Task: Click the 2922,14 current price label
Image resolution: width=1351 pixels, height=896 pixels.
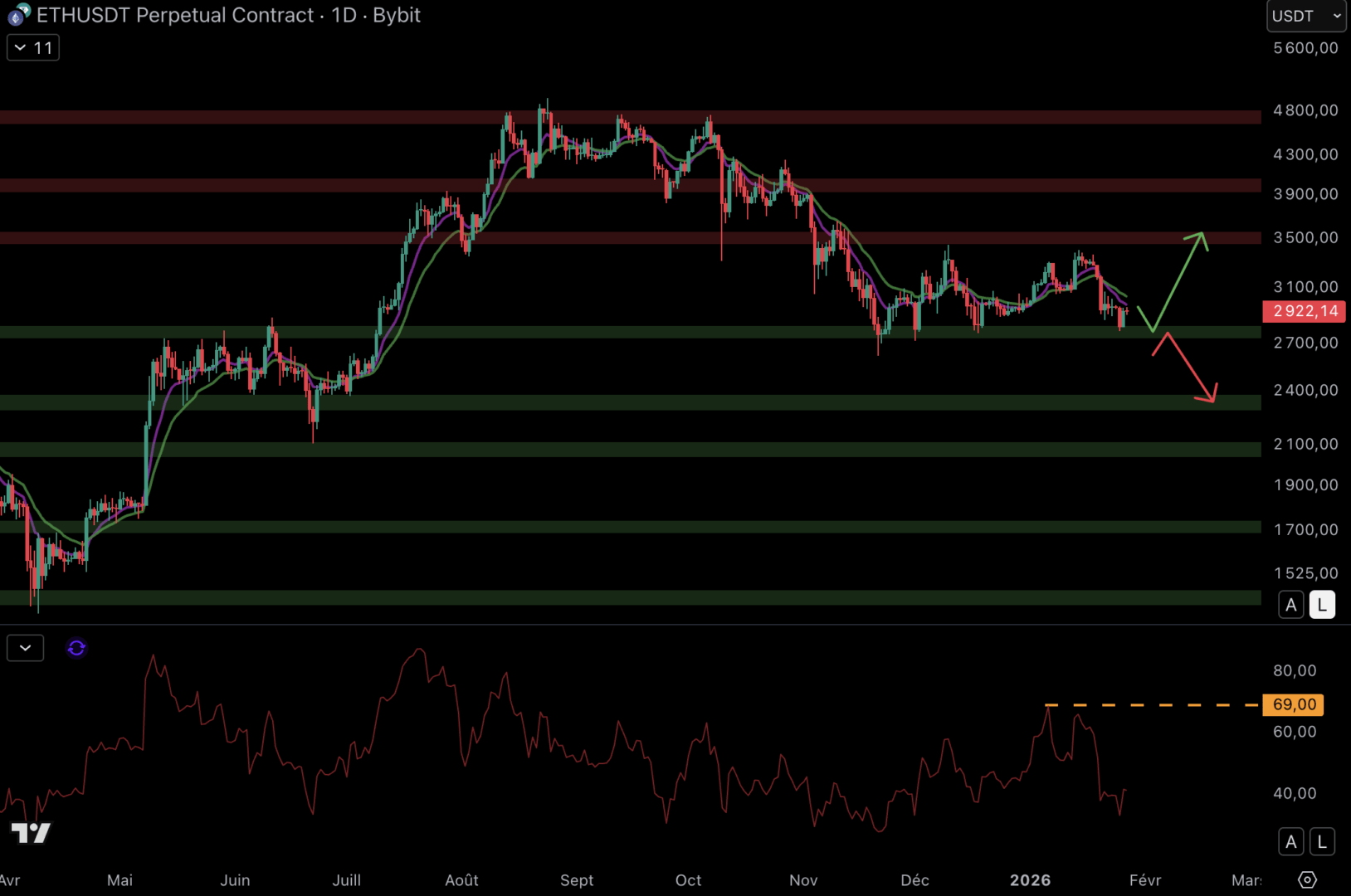Action: (x=1304, y=311)
